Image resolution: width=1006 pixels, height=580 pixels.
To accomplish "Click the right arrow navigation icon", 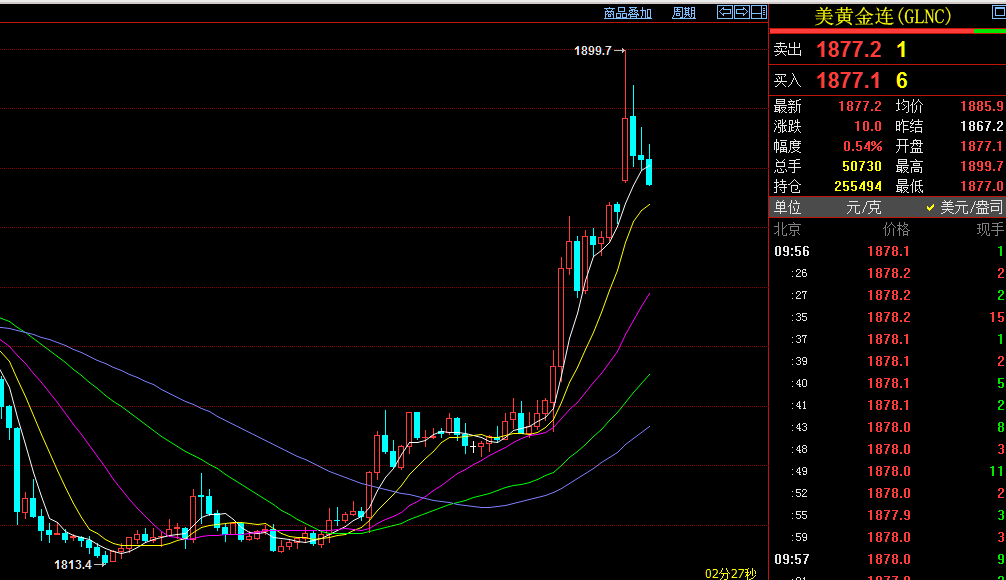I will (742, 12).
